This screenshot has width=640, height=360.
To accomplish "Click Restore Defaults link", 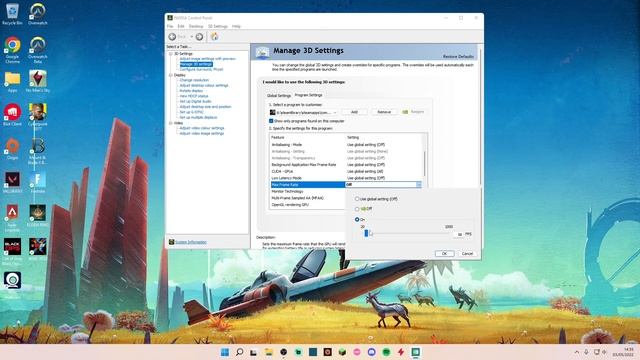I will pos(458,57).
